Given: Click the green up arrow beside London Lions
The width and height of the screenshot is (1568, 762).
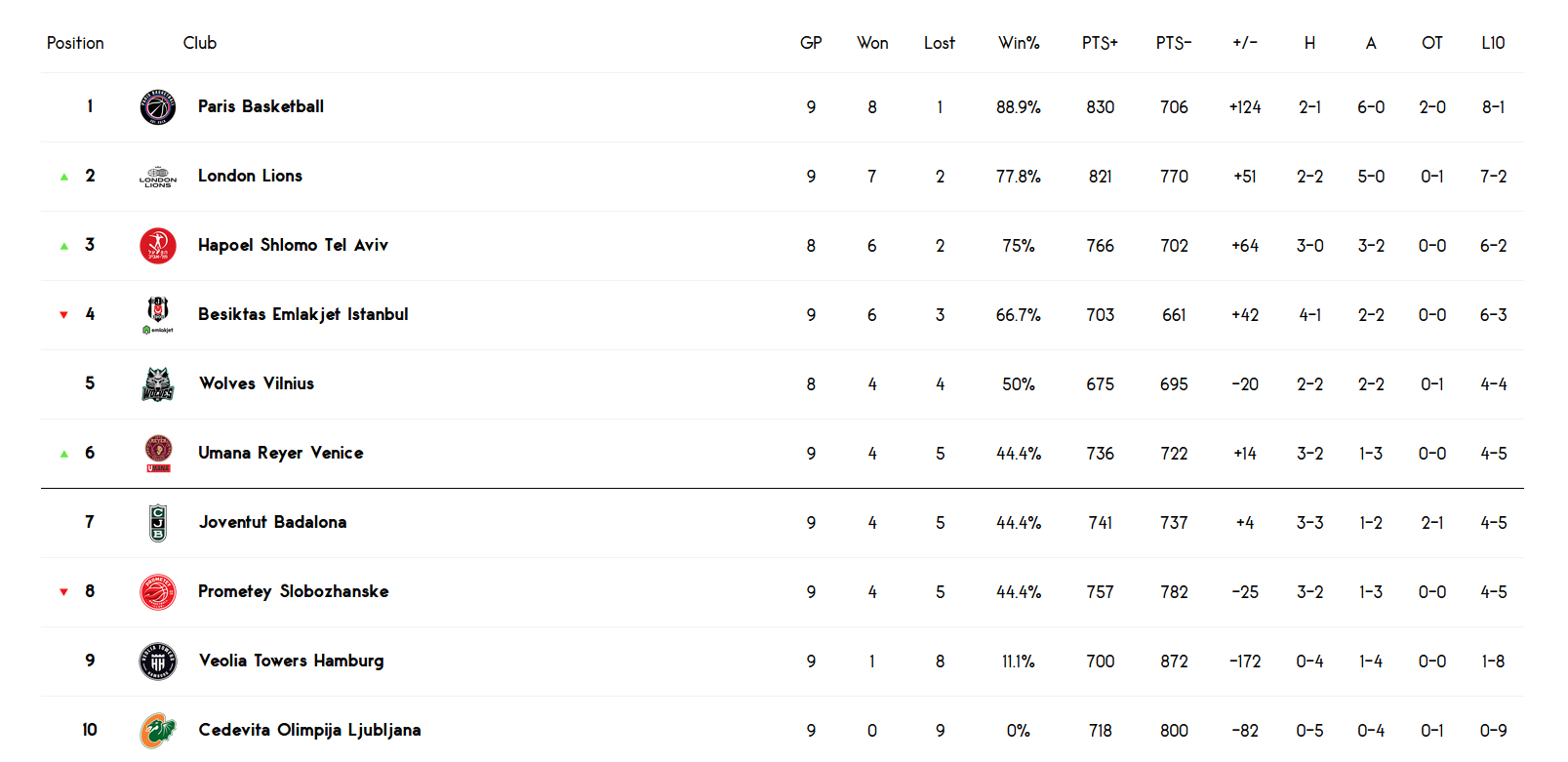Looking at the screenshot, I should tap(64, 177).
